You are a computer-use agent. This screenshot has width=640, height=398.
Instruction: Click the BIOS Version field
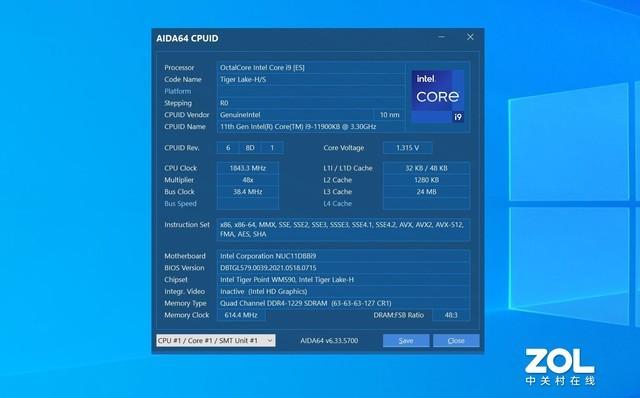click(x=343, y=268)
